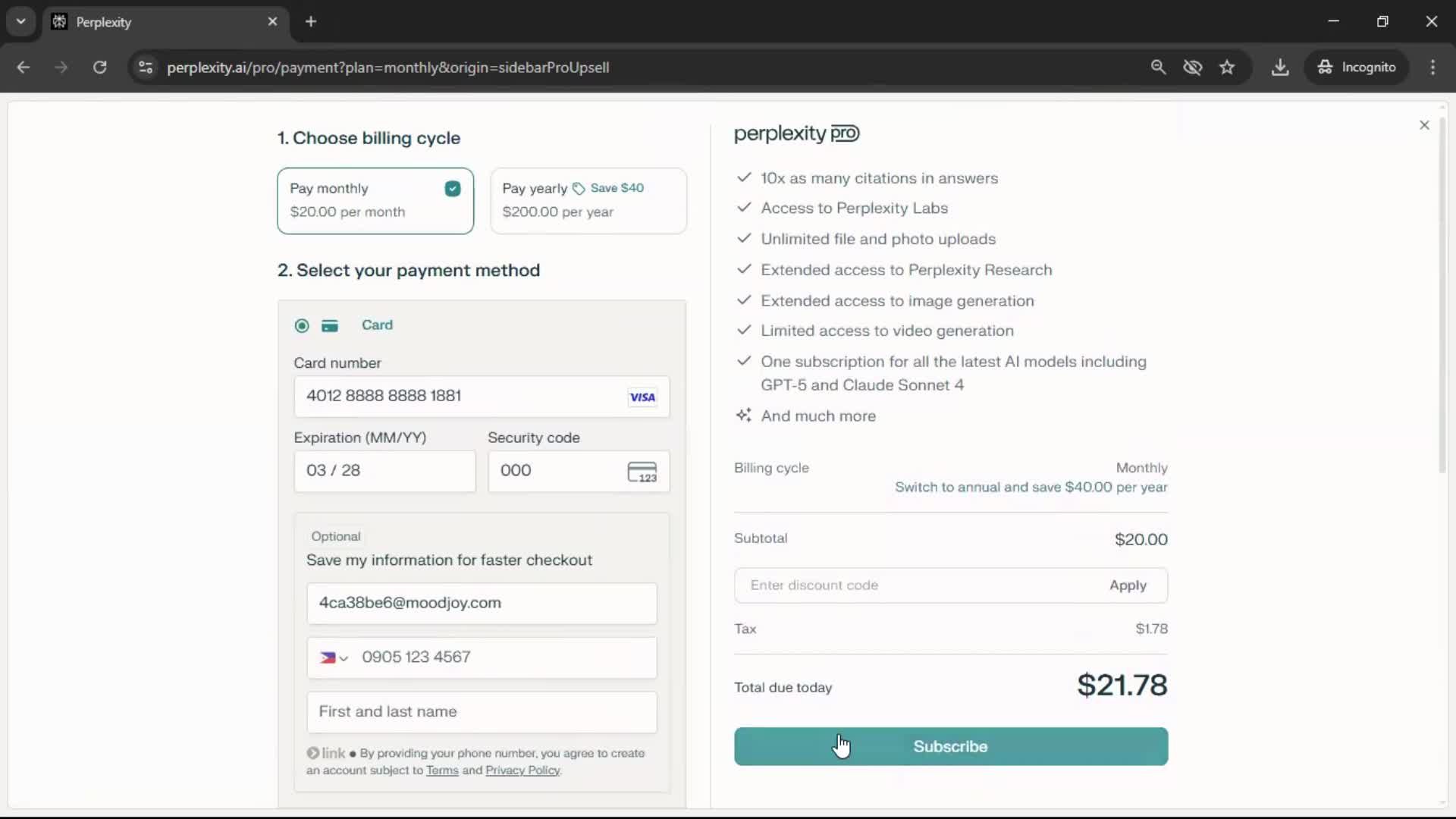
Task: Open the site information icon in address bar
Action: (146, 67)
